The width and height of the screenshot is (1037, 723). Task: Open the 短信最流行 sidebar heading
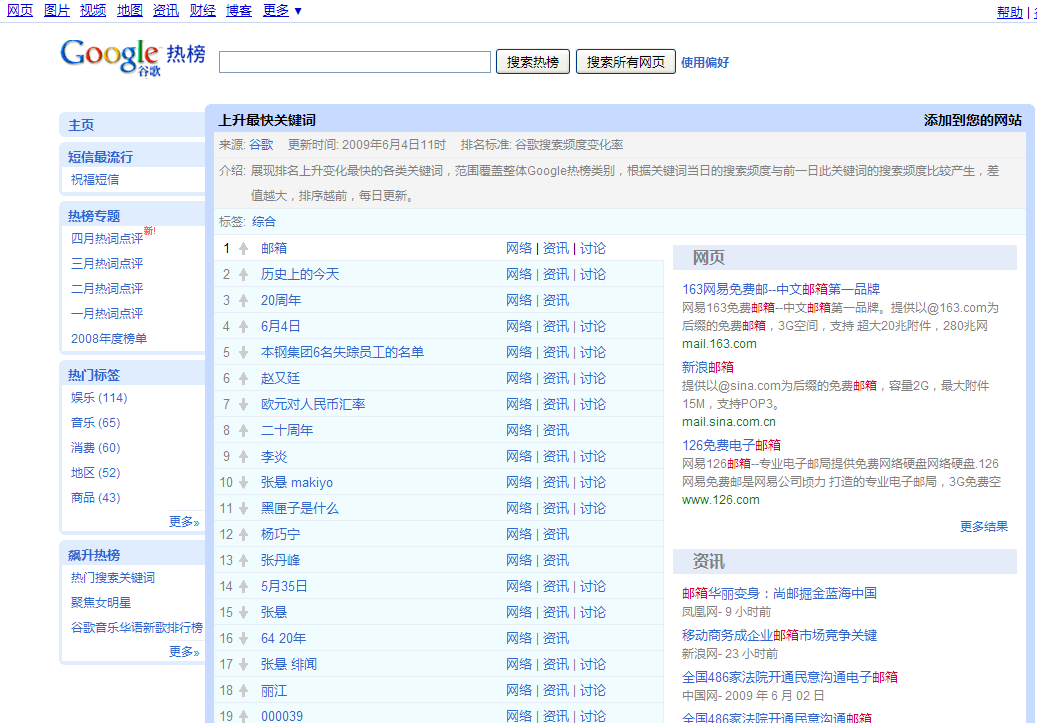coord(101,157)
